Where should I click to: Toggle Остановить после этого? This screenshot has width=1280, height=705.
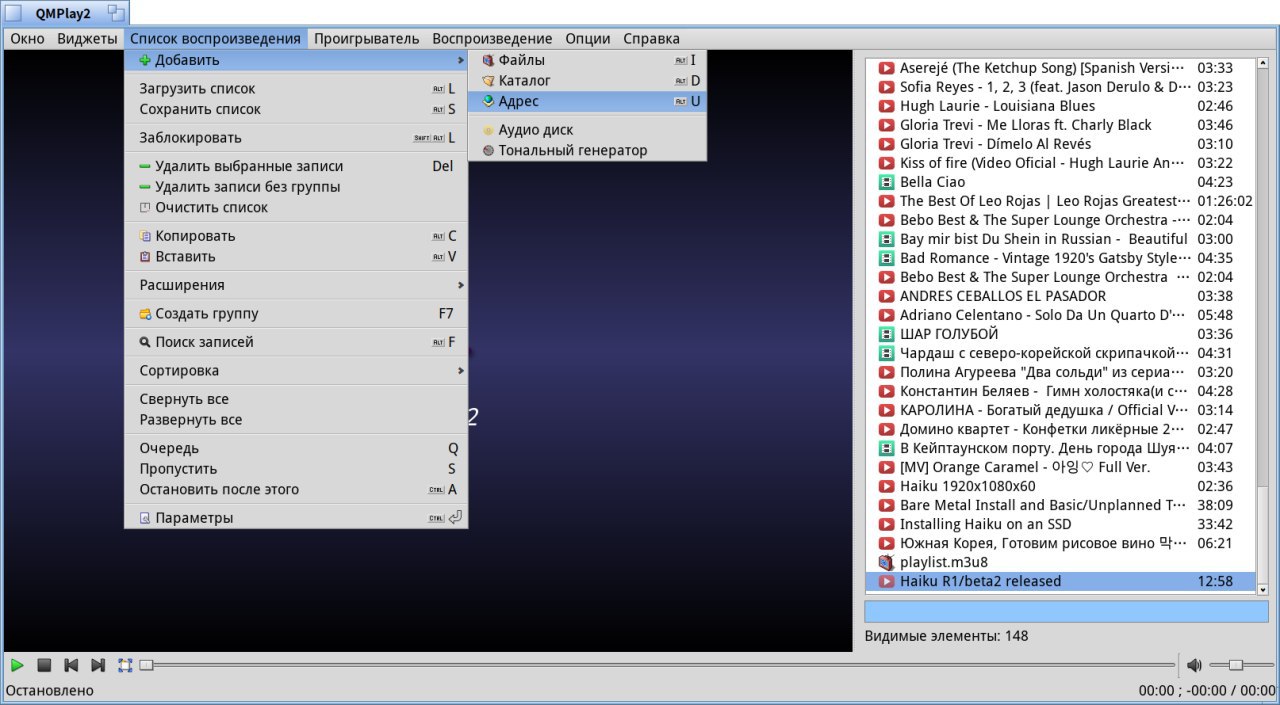pyautogui.click(x=296, y=489)
